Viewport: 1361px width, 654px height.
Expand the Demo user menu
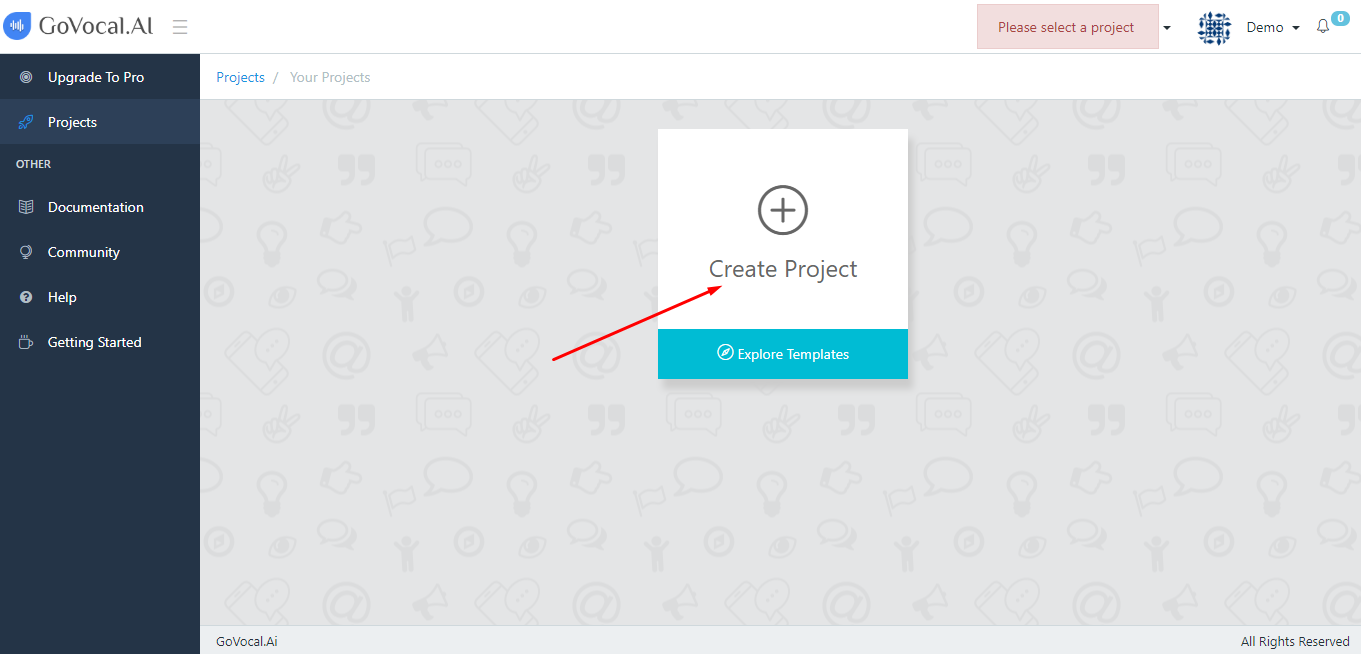[x=1273, y=27]
